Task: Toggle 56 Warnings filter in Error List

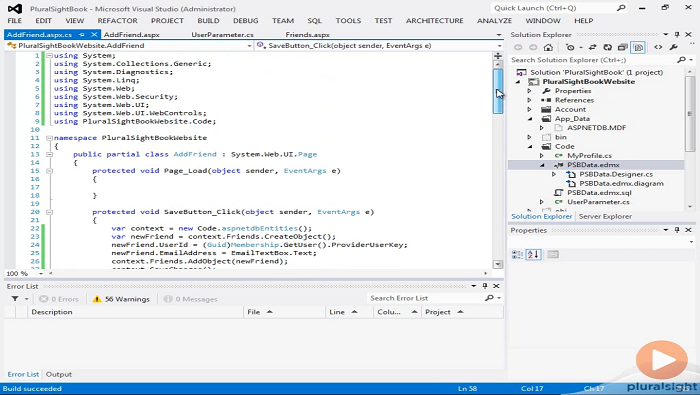Action: (121, 299)
